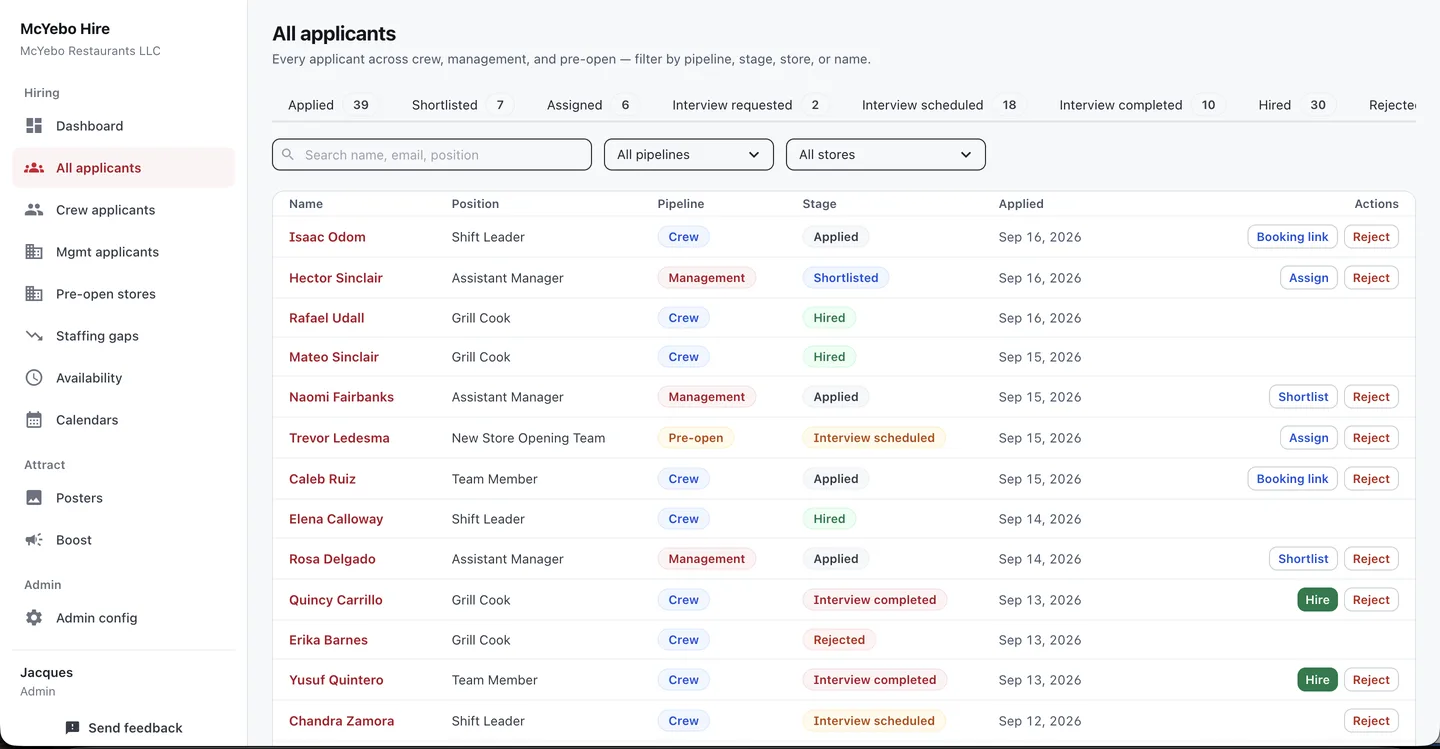
Task: Click Erika Barnes' Rejected stage badge
Action: [839, 640]
